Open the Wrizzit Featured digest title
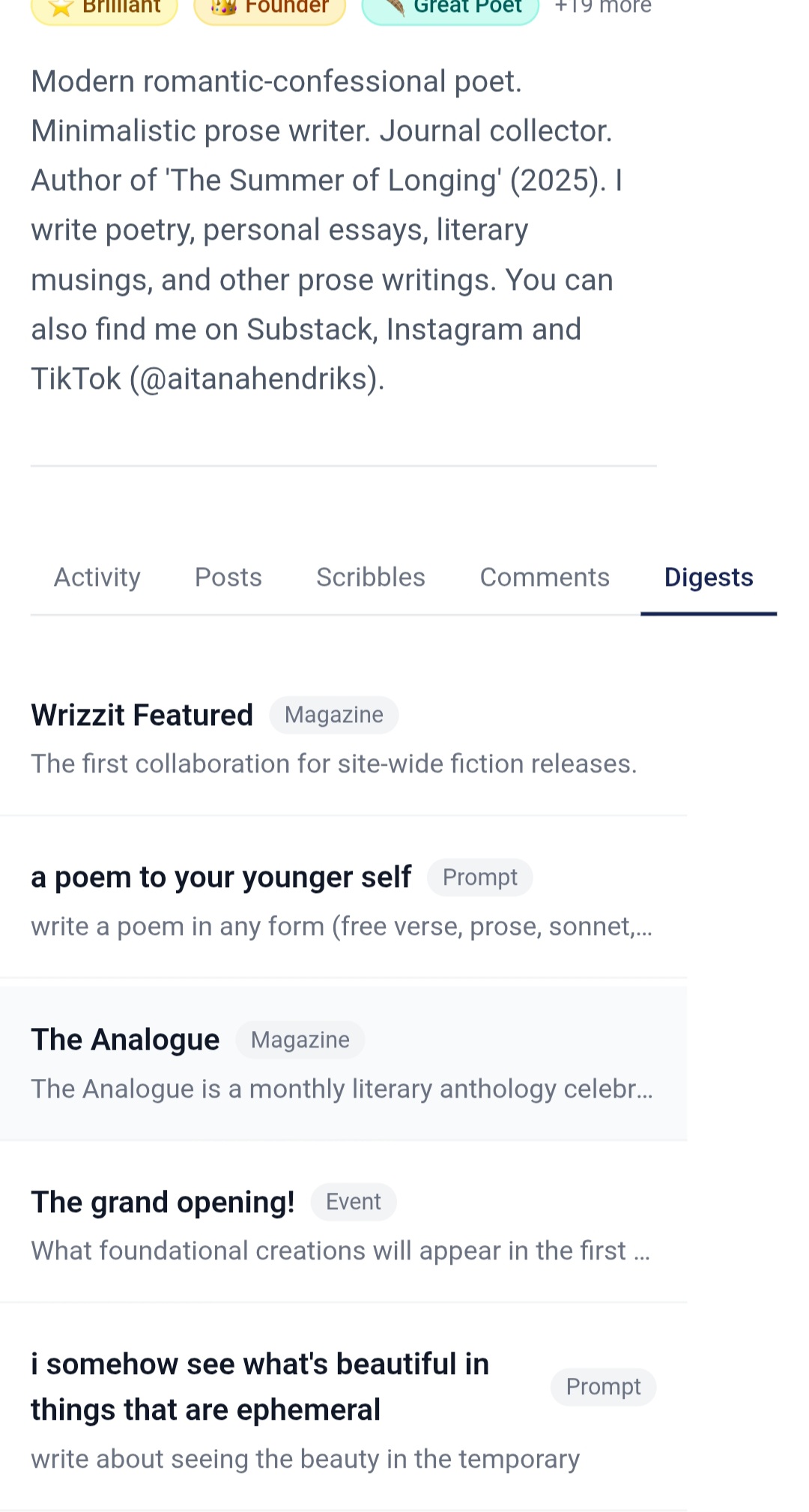The height and width of the screenshot is (1512, 809). point(142,715)
